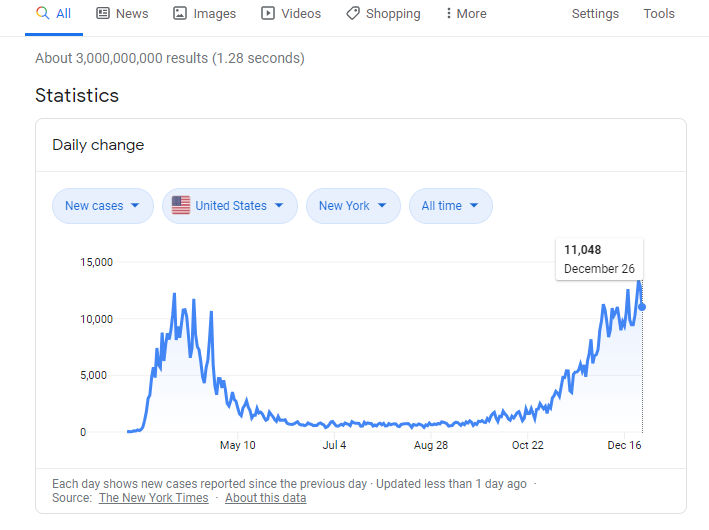Image resolution: width=709 pixels, height=530 pixels.
Task: Click the Aug 28 x-axis label
Action: click(x=430, y=445)
